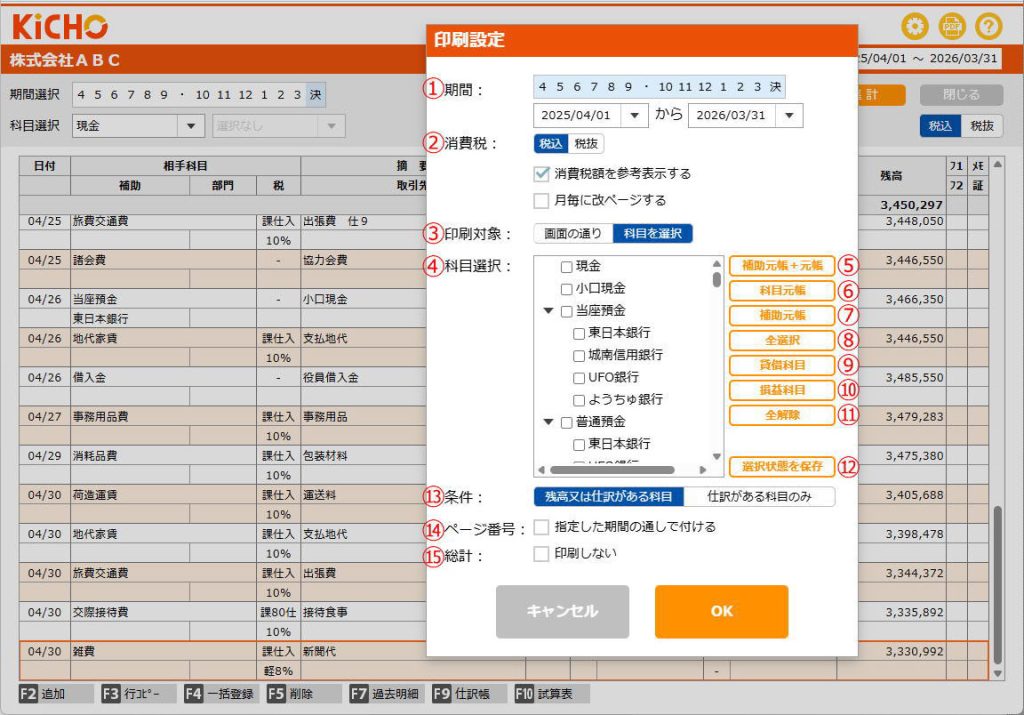Click the 閉じる button in main window
The width and height of the screenshot is (1024, 715).
pyautogui.click(x=961, y=95)
